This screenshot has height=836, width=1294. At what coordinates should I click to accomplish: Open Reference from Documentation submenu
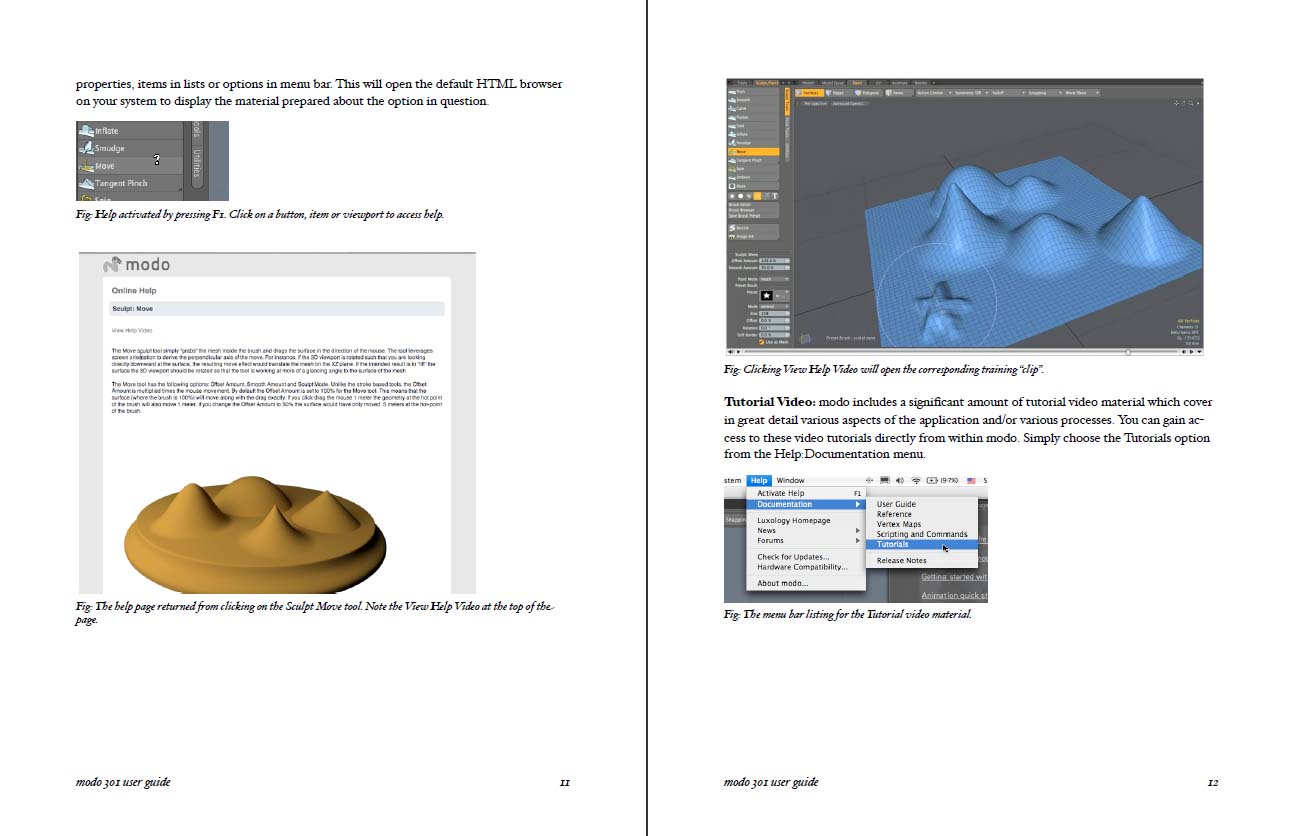[x=920, y=514]
